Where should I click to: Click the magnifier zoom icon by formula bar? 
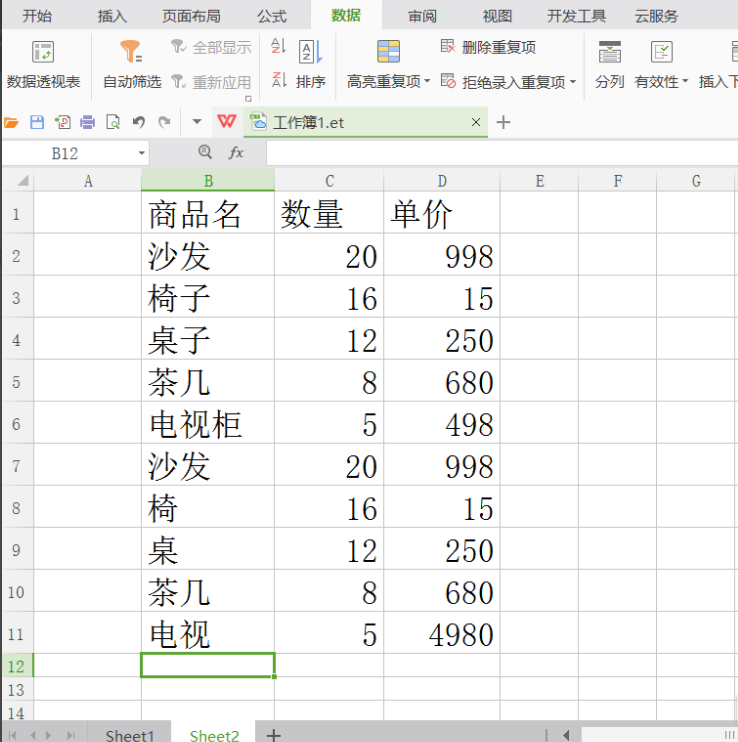[205, 152]
